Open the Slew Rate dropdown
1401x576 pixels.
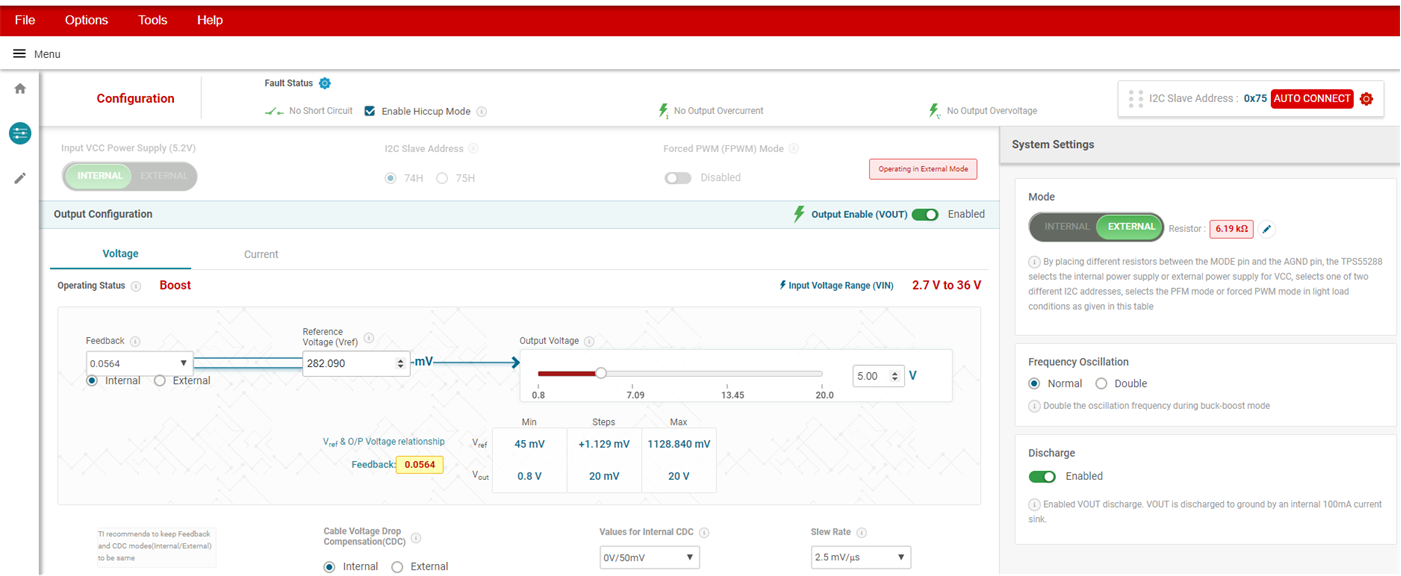click(860, 557)
